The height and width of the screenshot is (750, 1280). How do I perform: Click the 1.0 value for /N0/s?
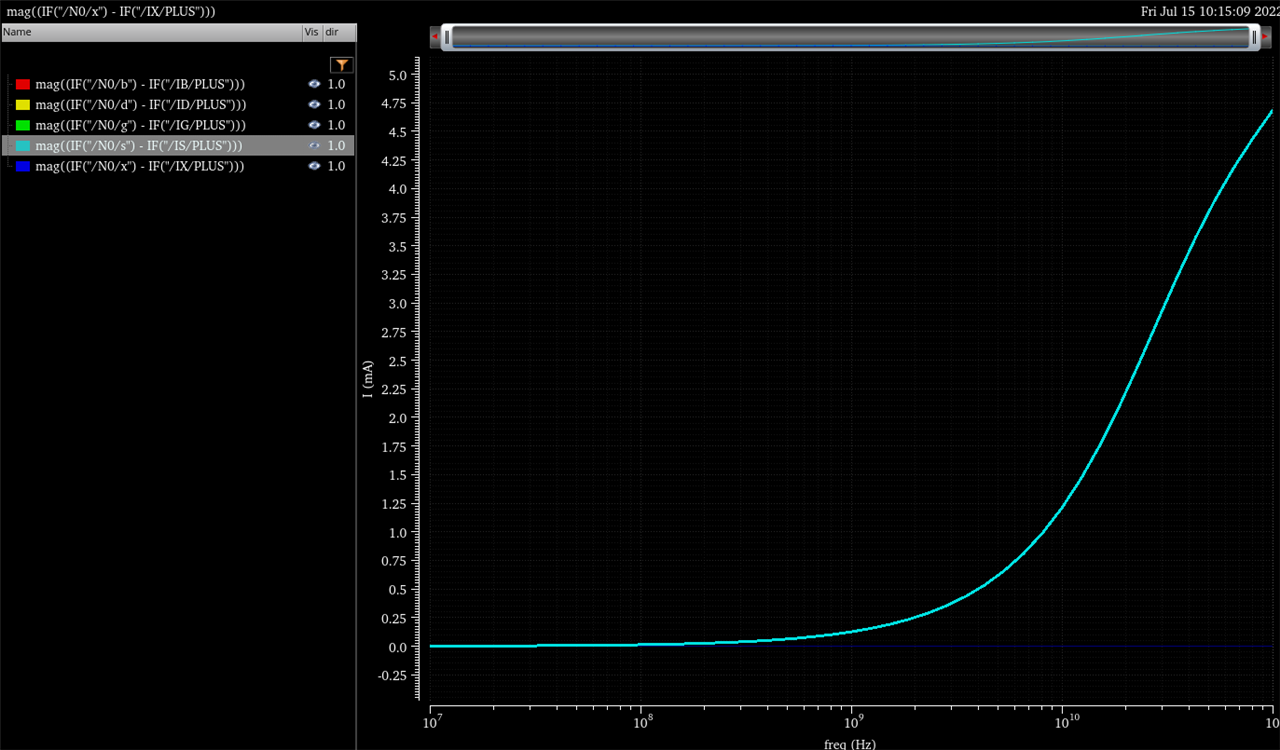click(x=336, y=145)
